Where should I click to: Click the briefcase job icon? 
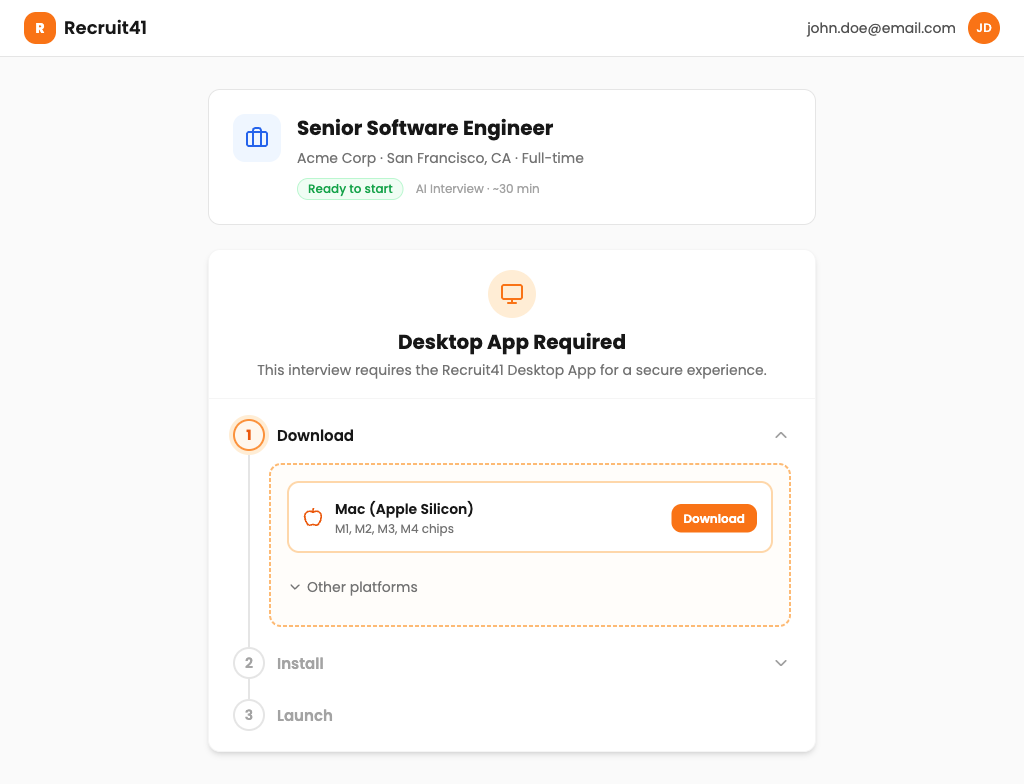click(x=257, y=138)
